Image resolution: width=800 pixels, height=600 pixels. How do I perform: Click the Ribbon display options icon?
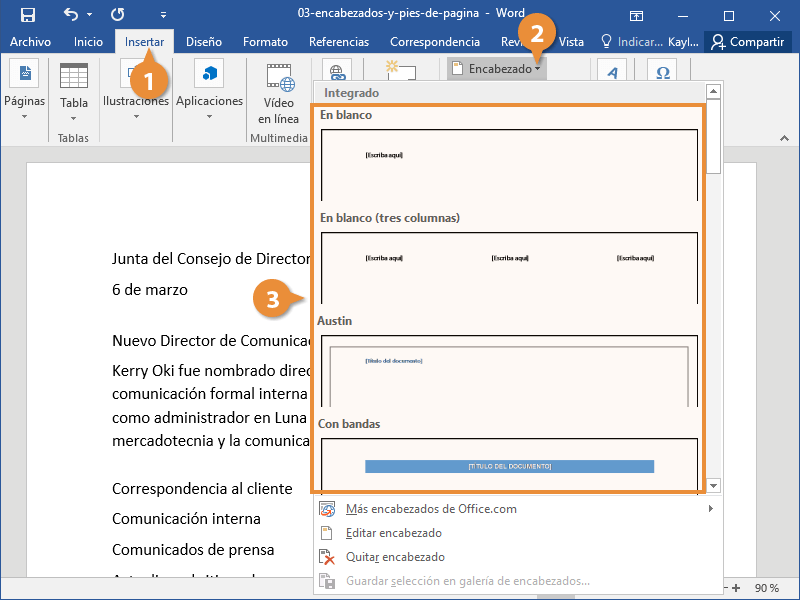tap(636, 15)
